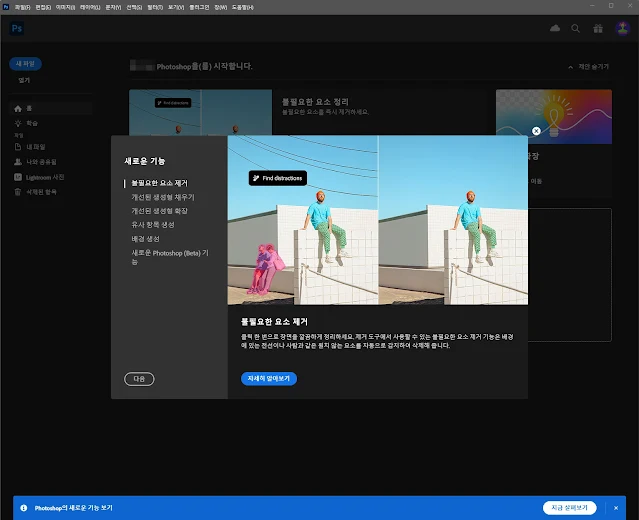Viewport: 639px width, 520px height.
Task: Open the user profile avatar
Action: [622, 28]
